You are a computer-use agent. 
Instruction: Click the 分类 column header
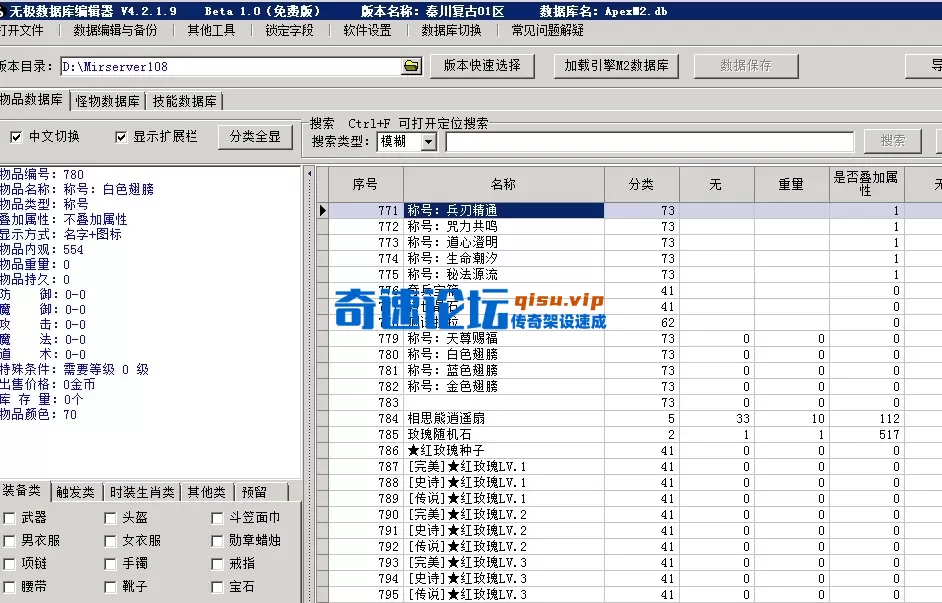(642, 184)
